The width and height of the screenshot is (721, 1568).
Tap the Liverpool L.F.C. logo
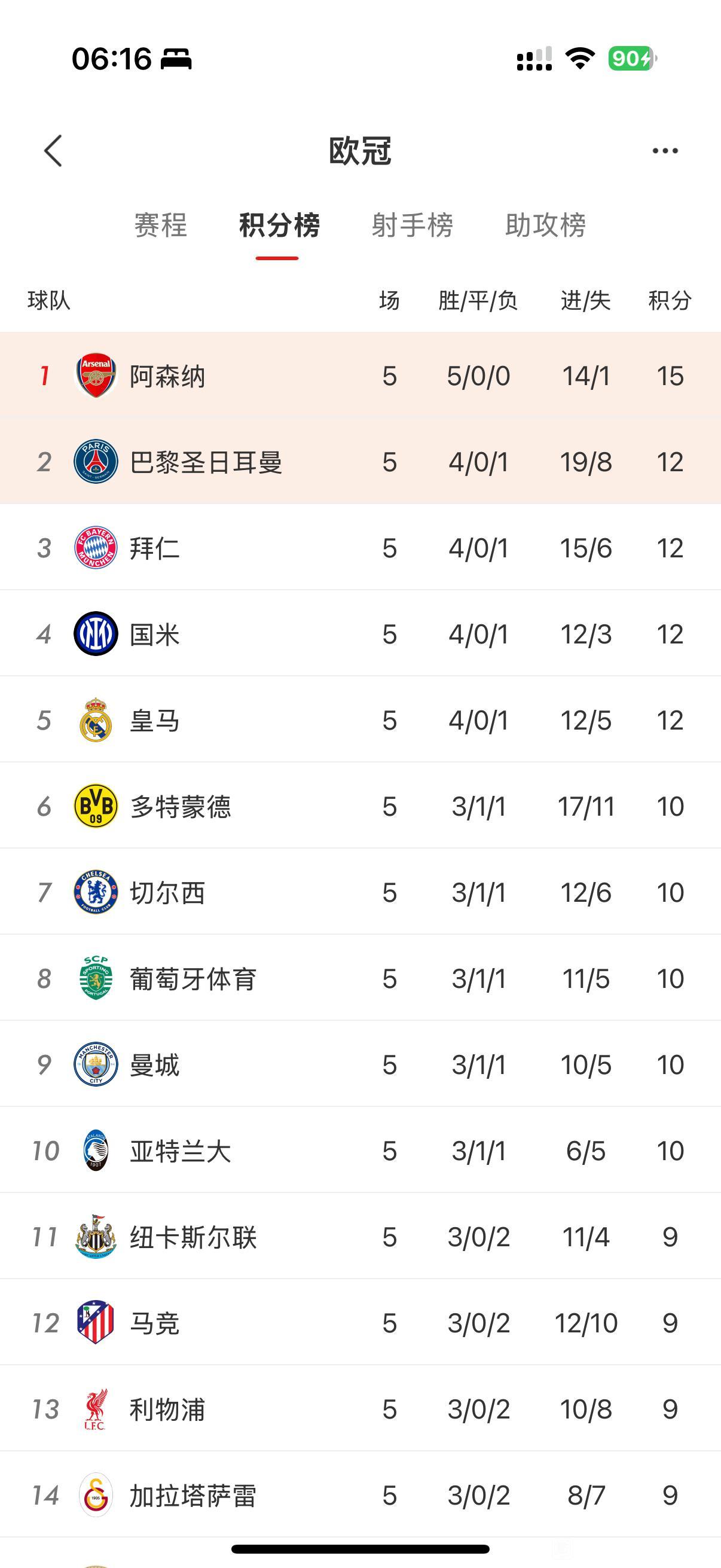[96, 1409]
